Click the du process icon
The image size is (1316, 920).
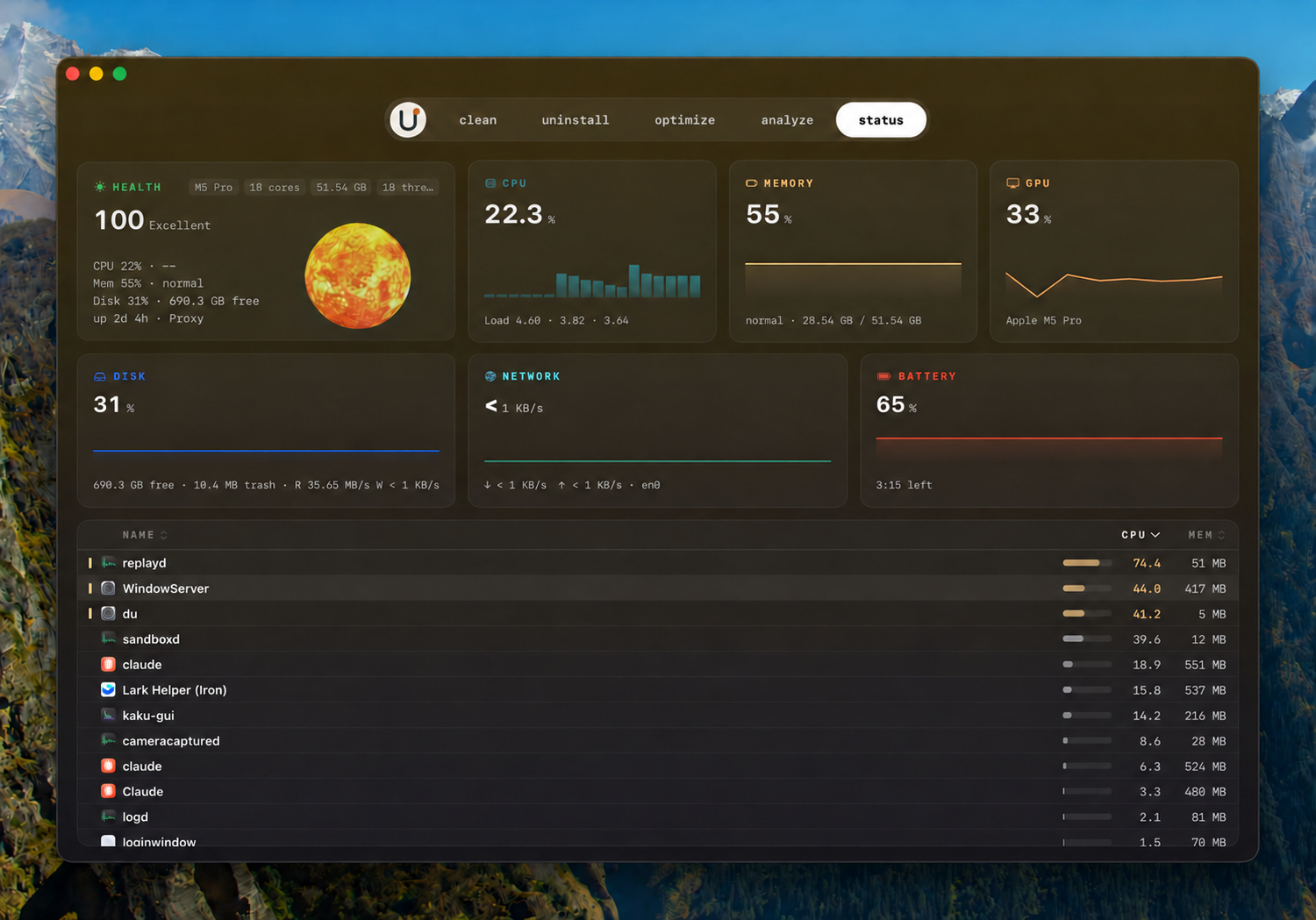coord(108,614)
